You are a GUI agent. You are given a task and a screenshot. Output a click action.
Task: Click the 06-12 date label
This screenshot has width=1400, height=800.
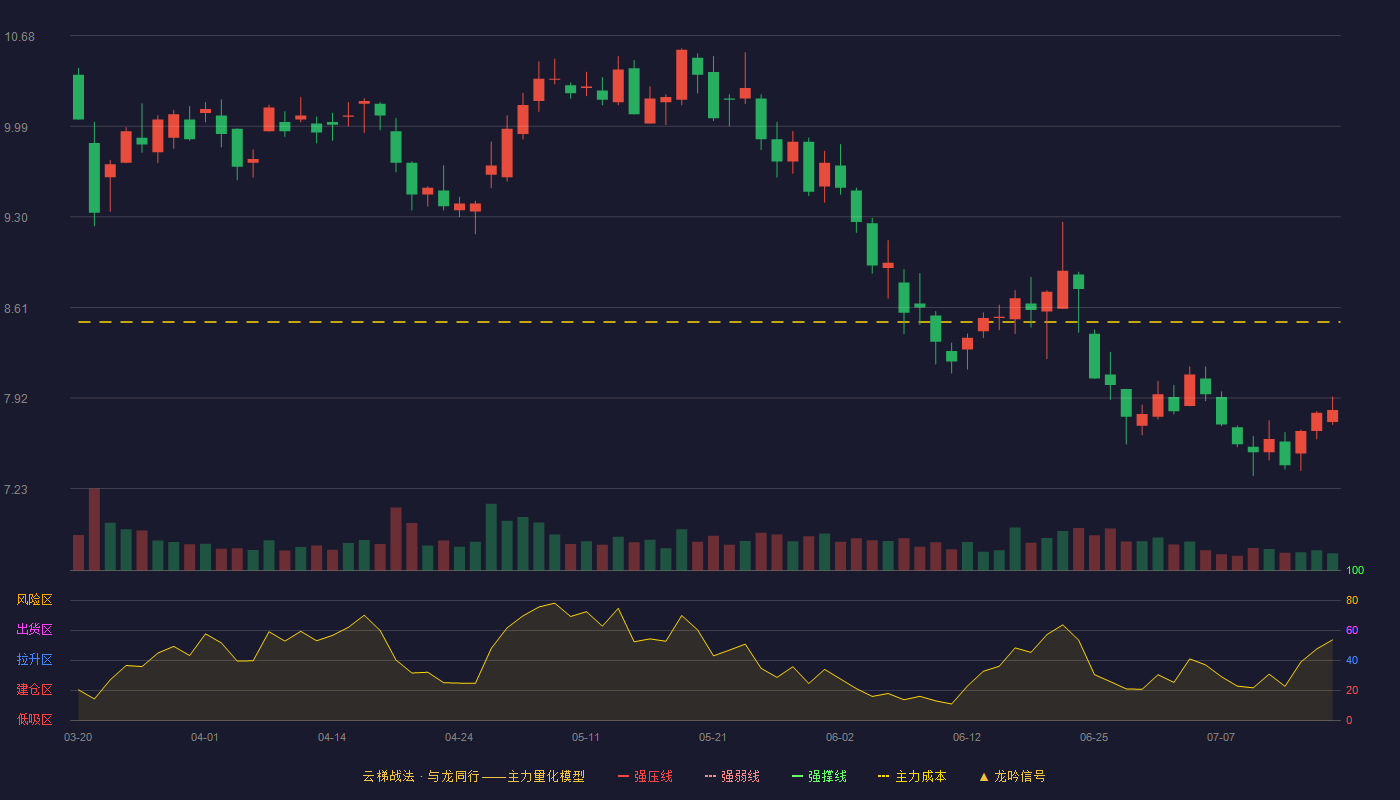[x=967, y=737]
